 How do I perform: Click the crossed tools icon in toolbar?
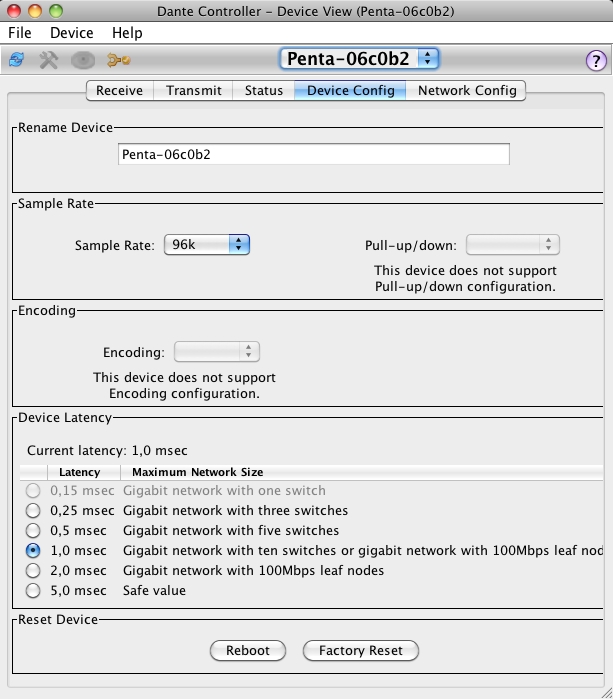[49, 60]
